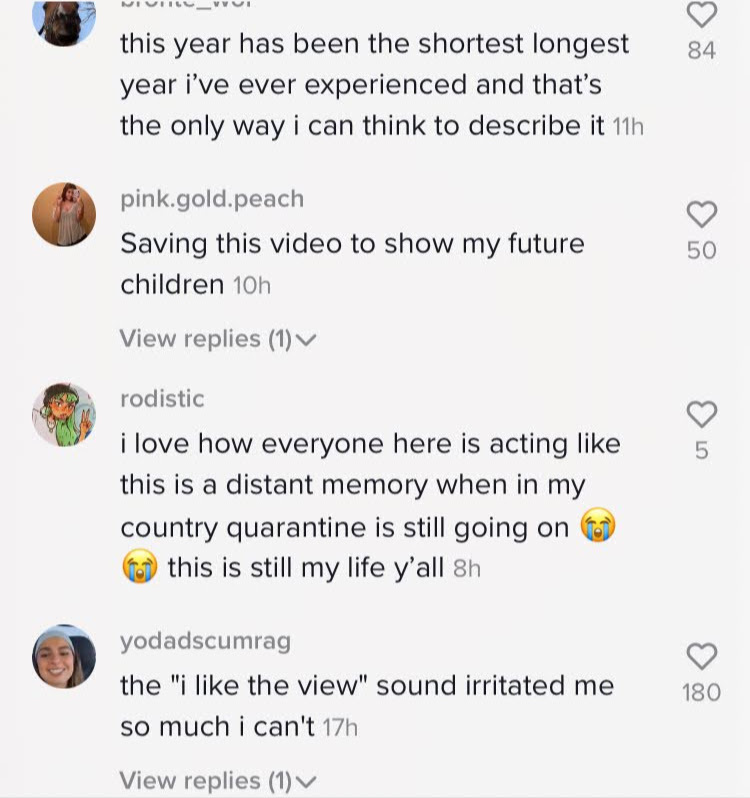Like rodistic's quarantine comment
750x798 pixels.
coord(702,412)
